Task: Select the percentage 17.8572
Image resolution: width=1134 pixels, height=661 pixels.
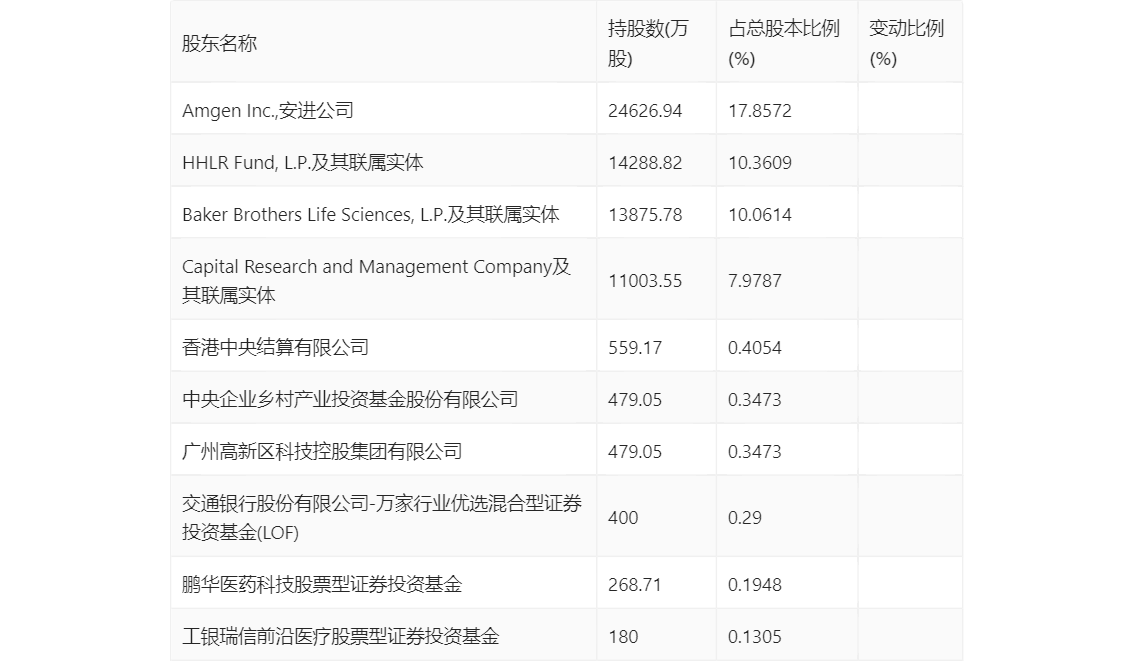Action: pos(759,111)
